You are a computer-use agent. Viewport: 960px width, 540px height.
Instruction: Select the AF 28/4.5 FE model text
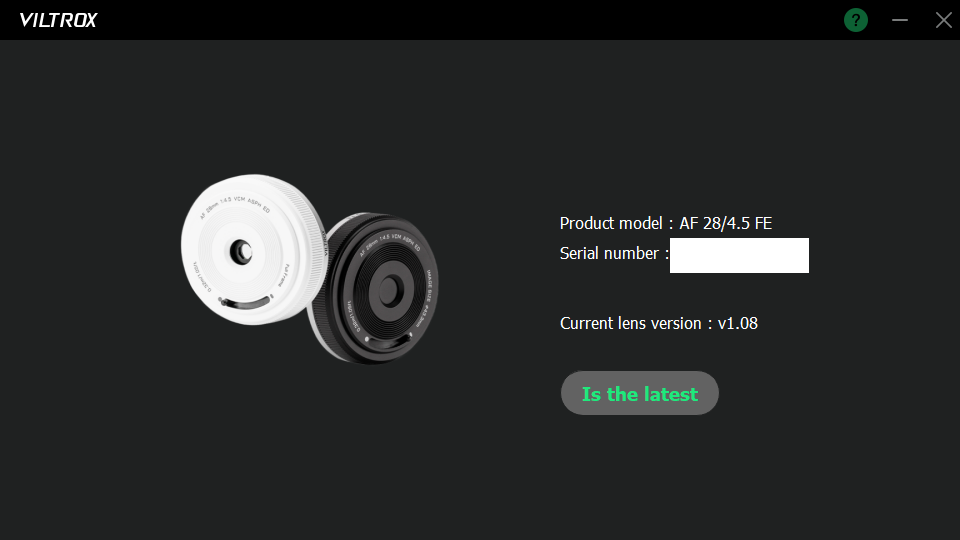pos(726,223)
